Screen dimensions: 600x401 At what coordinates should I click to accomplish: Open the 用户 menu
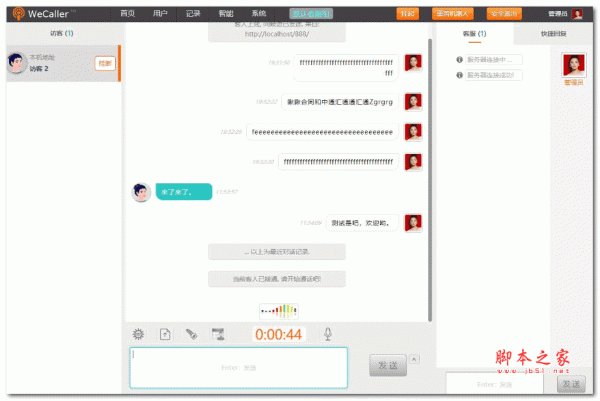[160, 14]
